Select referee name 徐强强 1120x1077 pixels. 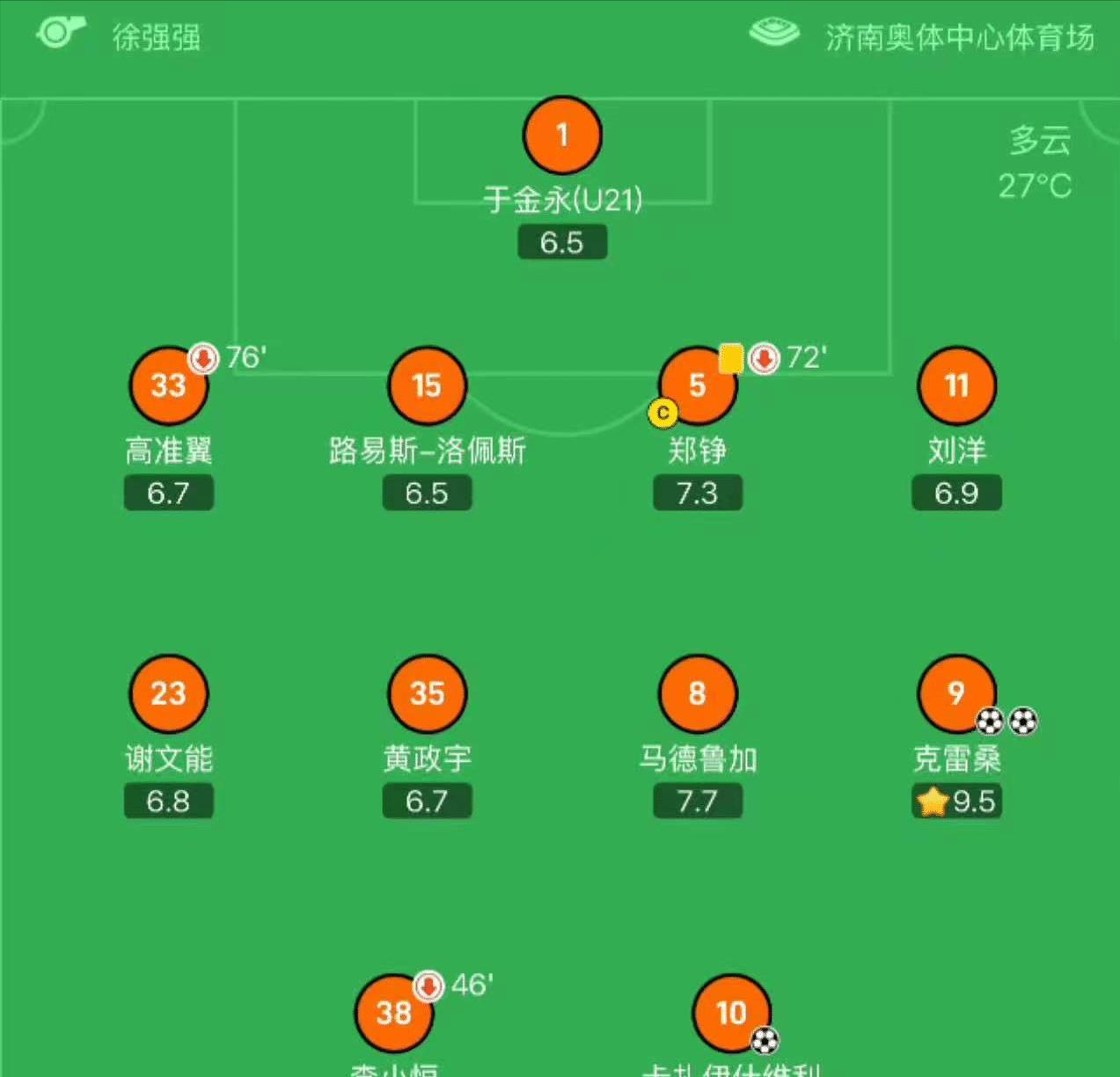tap(157, 38)
